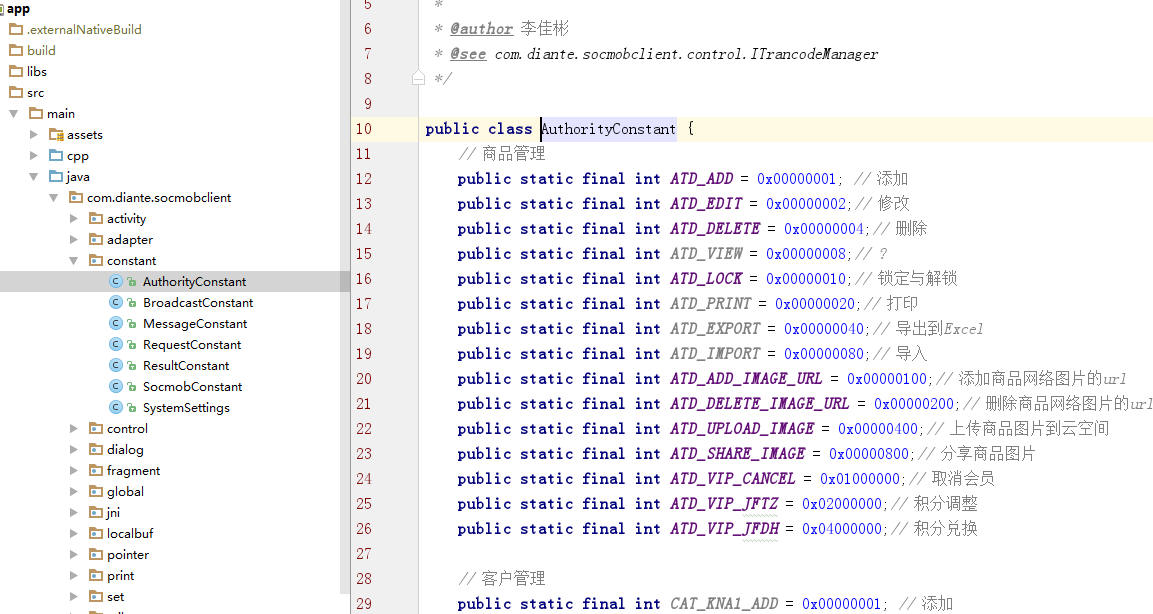Collapse the main folder
This screenshot has width=1153, height=614.
(x=14, y=114)
